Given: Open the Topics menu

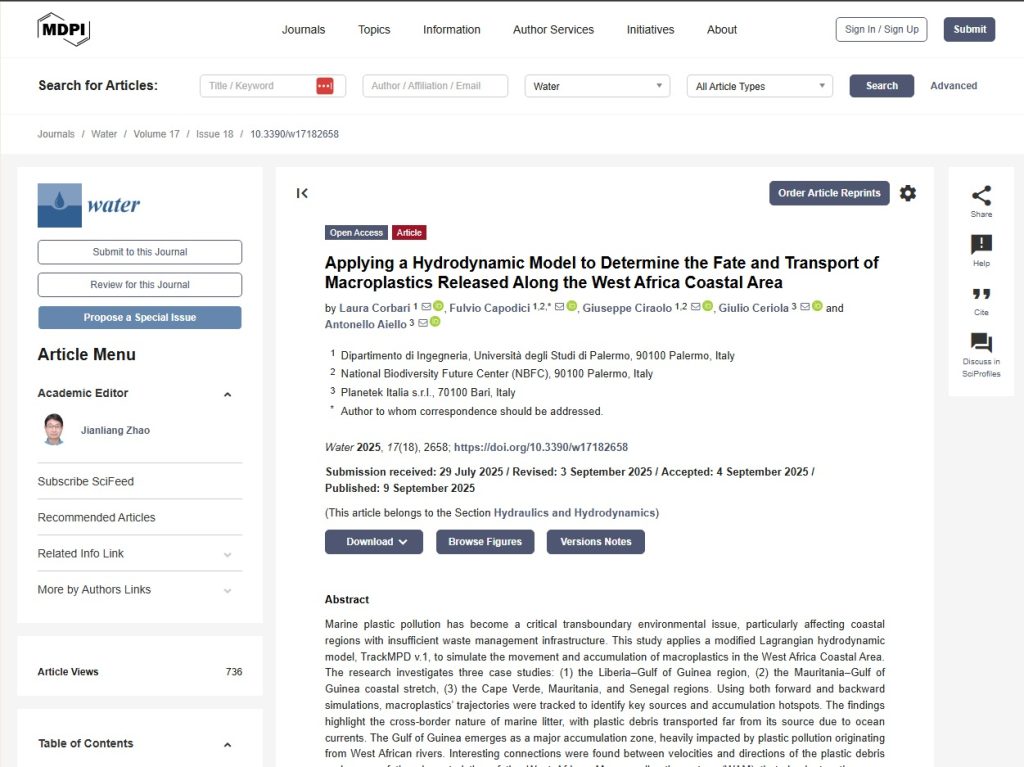Looking at the screenshot, I should click(x=374, y=30).
